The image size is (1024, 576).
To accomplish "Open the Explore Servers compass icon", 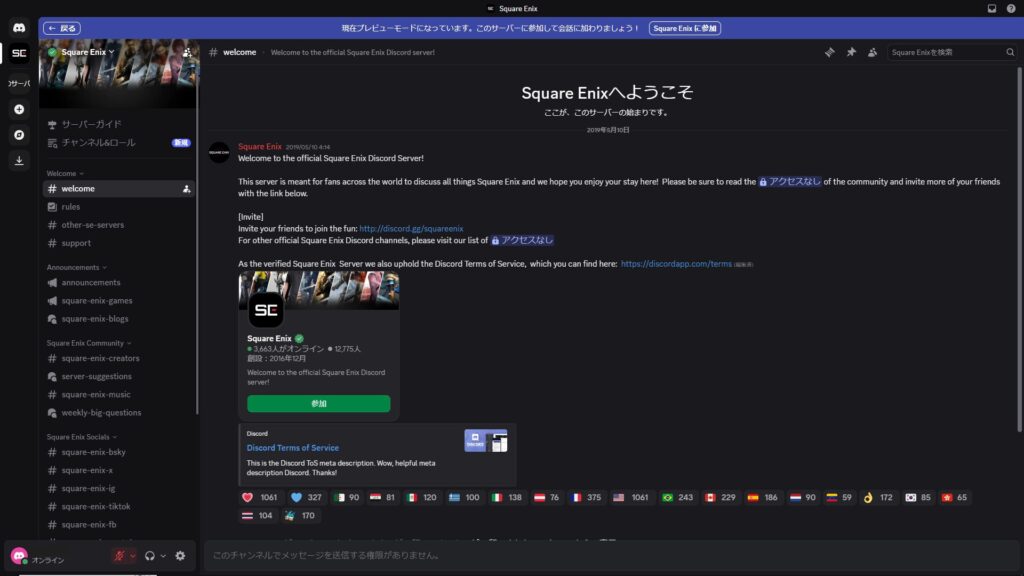I will coord(19,132).
